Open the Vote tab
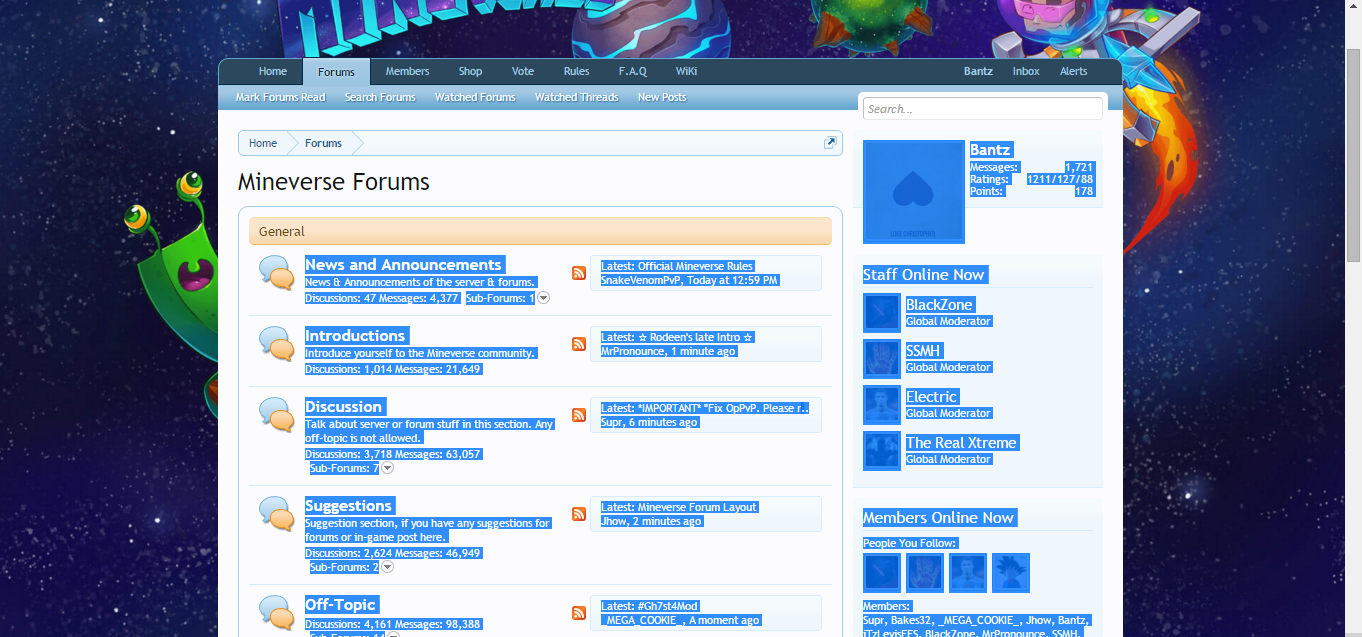 [x=523, y=71]
